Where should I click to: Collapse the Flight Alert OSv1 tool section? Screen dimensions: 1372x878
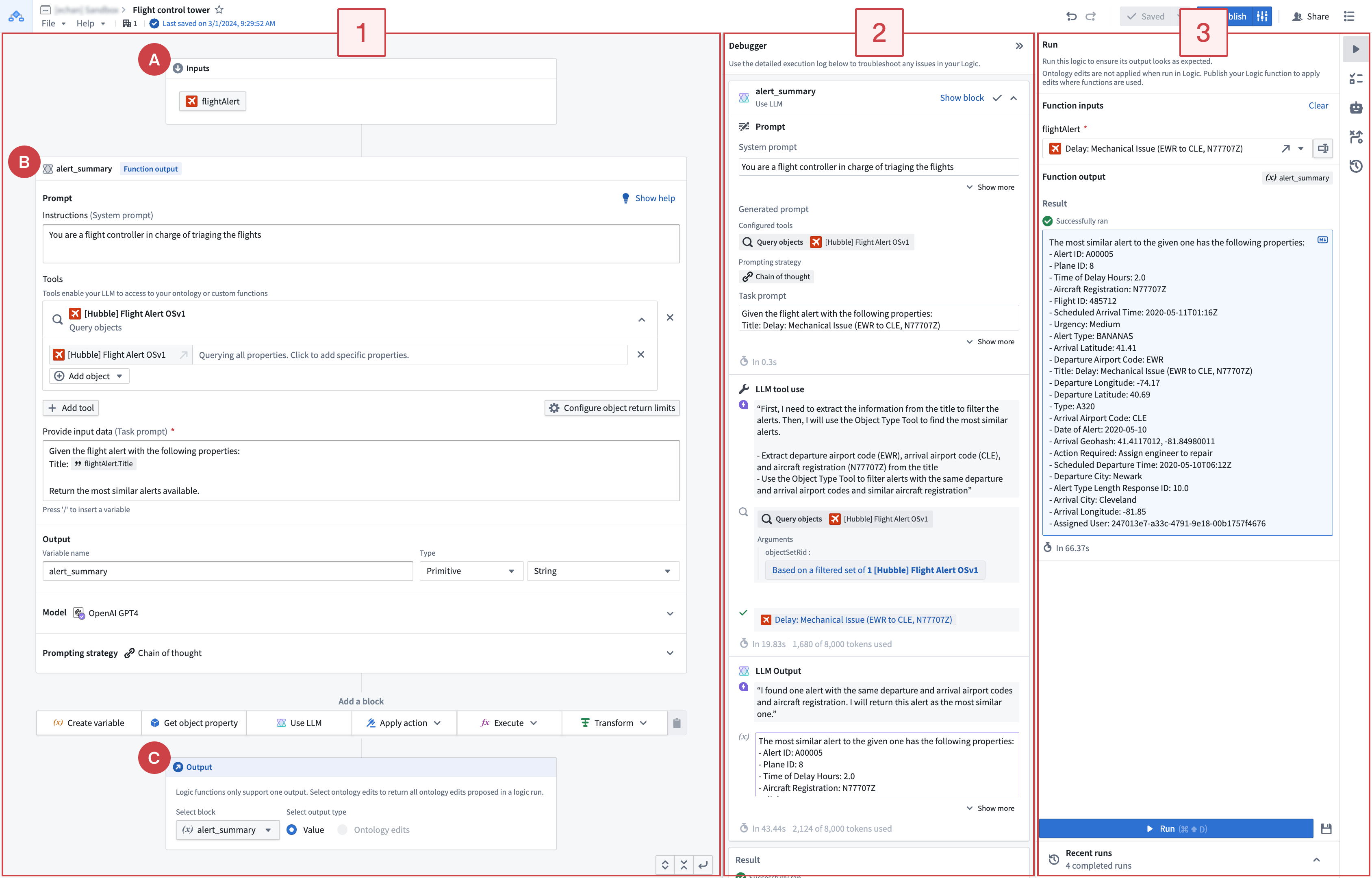[642, 320]
